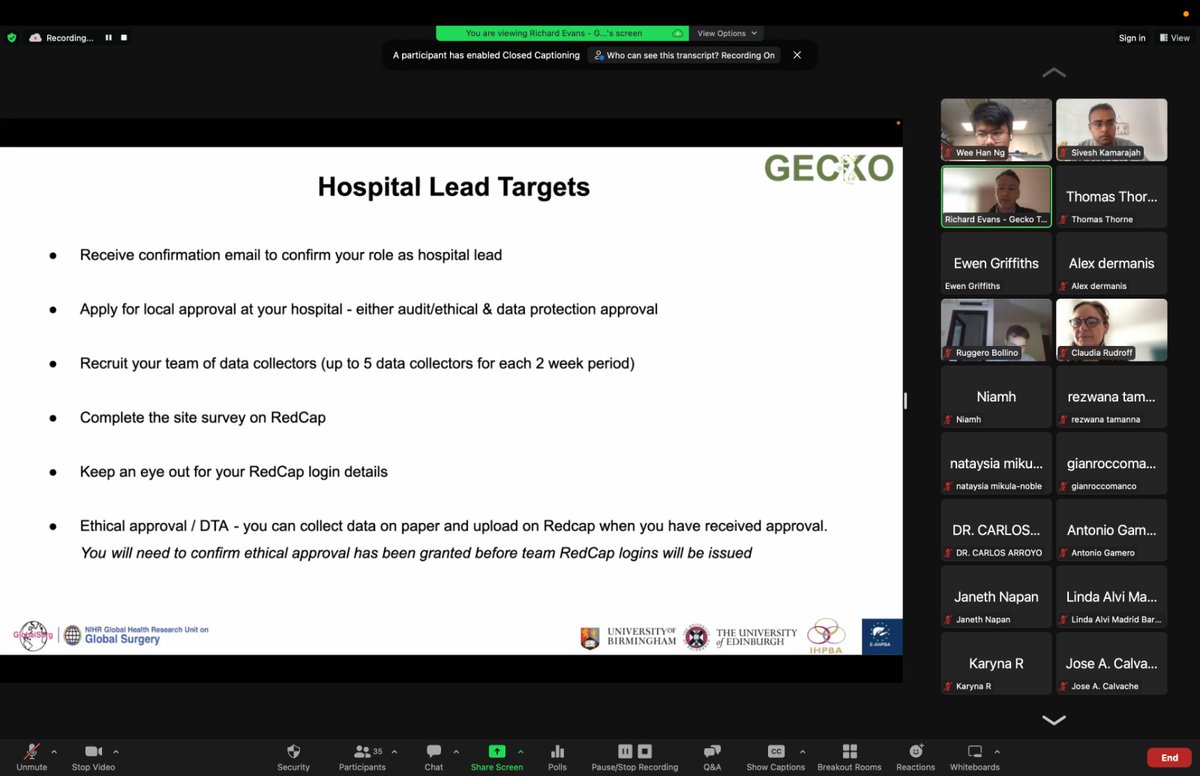The width and height of the screenshot is (1200, 776).
Task: Click Sign in at top right
Action: [x=1132, y=38]
